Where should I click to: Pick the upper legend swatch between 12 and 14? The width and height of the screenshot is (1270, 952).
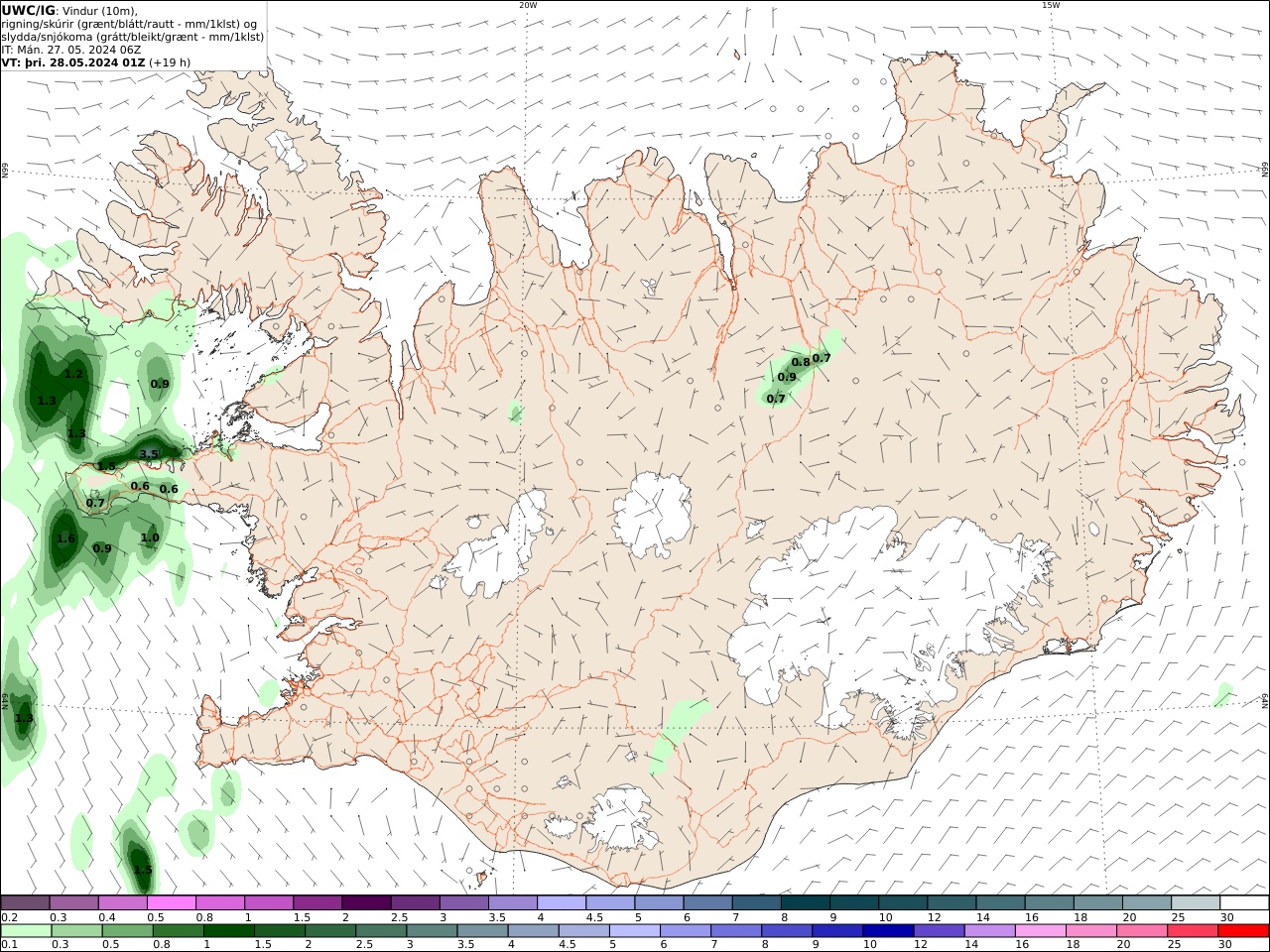click(952, 902)
